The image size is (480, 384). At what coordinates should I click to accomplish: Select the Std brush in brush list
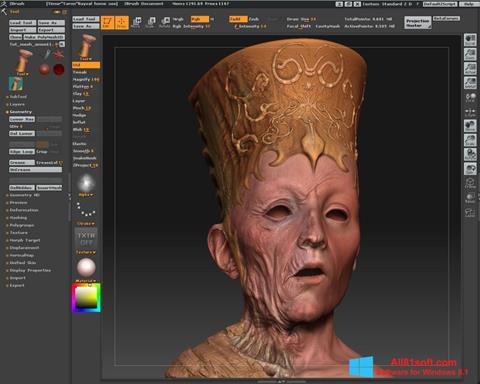(x=86, y=65)
